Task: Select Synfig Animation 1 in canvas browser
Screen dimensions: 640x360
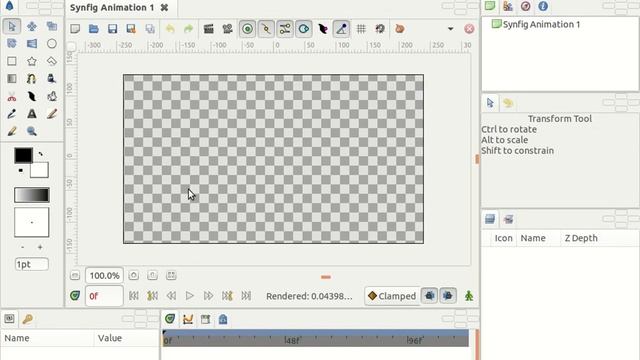Action: (536, 24)
